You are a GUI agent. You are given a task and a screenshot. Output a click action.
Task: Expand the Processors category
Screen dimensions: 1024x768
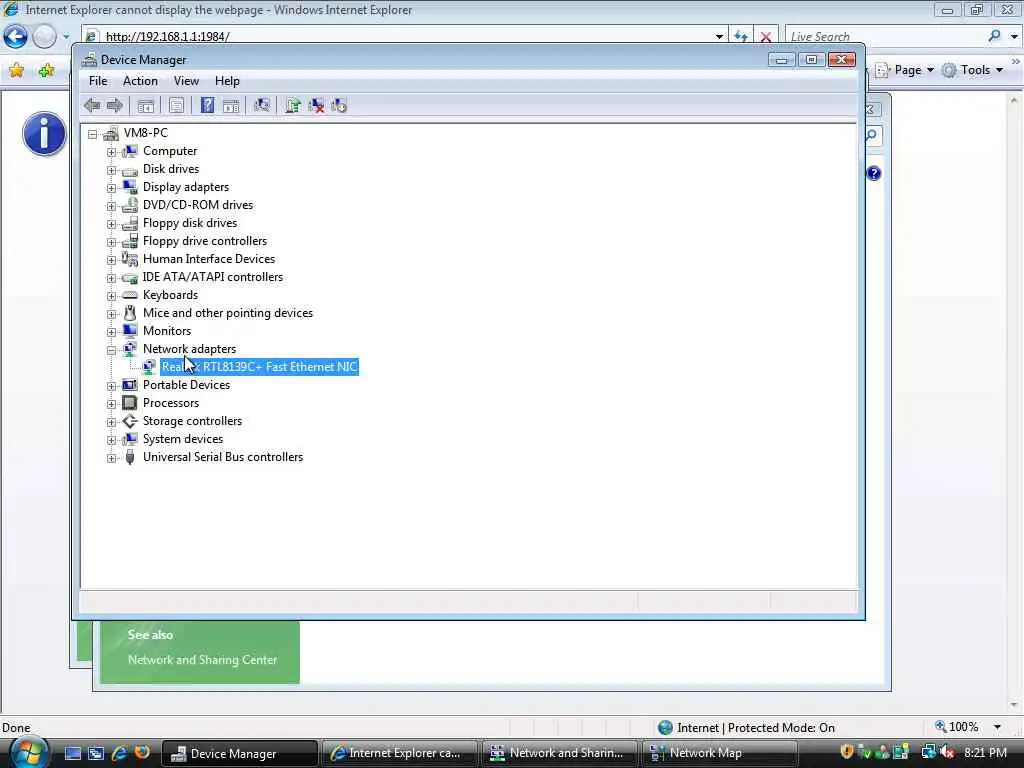pyautogui.click(x=112, y=404)
